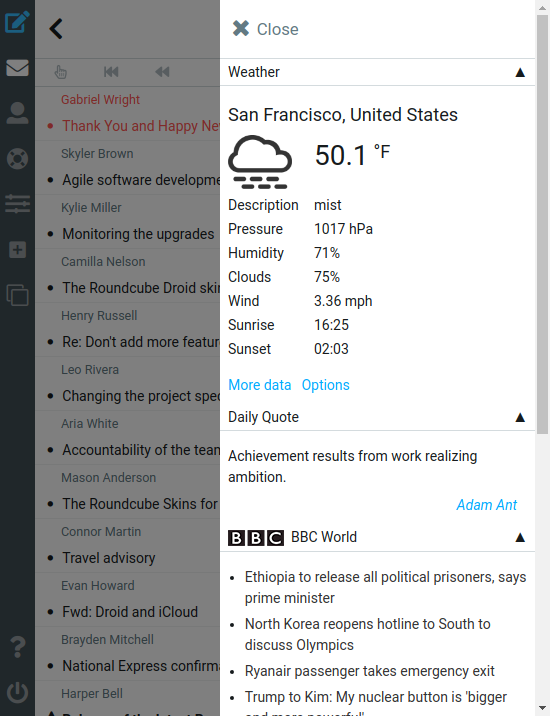Open contacts via the person icon

click(x=17, y=113)
